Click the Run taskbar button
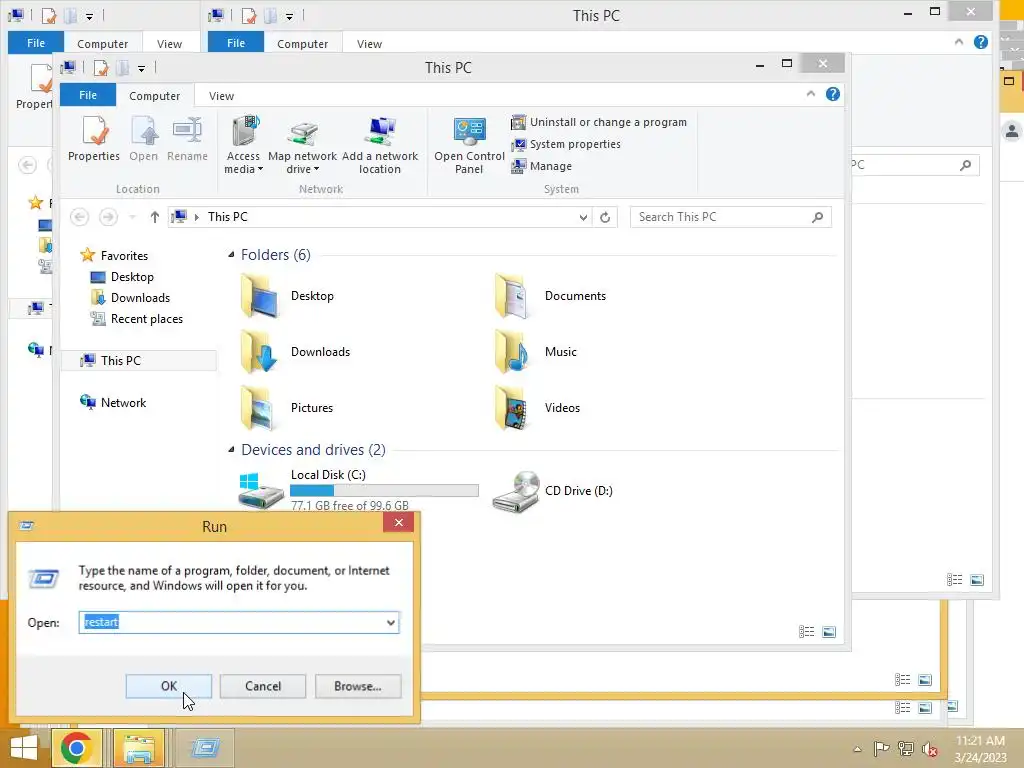The height and width of the screenshot is (768, 1024). 205,748
